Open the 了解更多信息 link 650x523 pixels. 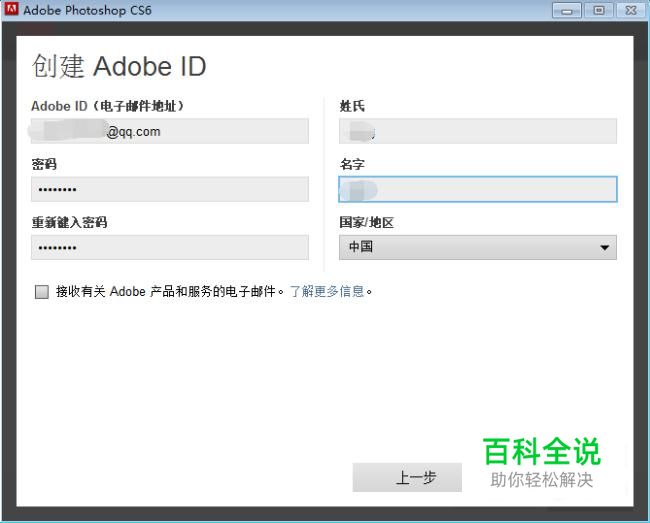[x=327, y=291]
